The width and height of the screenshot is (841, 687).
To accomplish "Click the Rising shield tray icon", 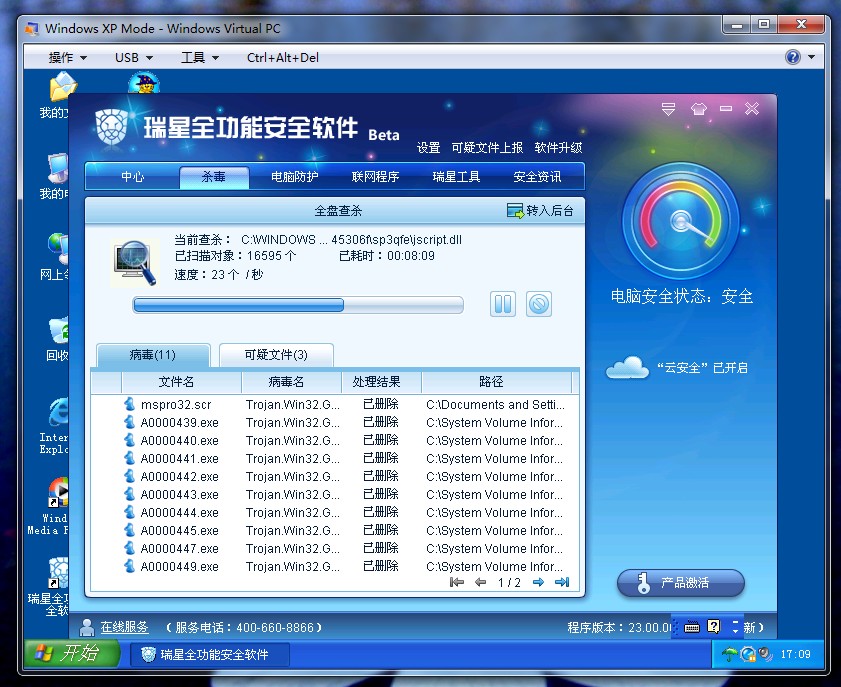I will [747, 654].
